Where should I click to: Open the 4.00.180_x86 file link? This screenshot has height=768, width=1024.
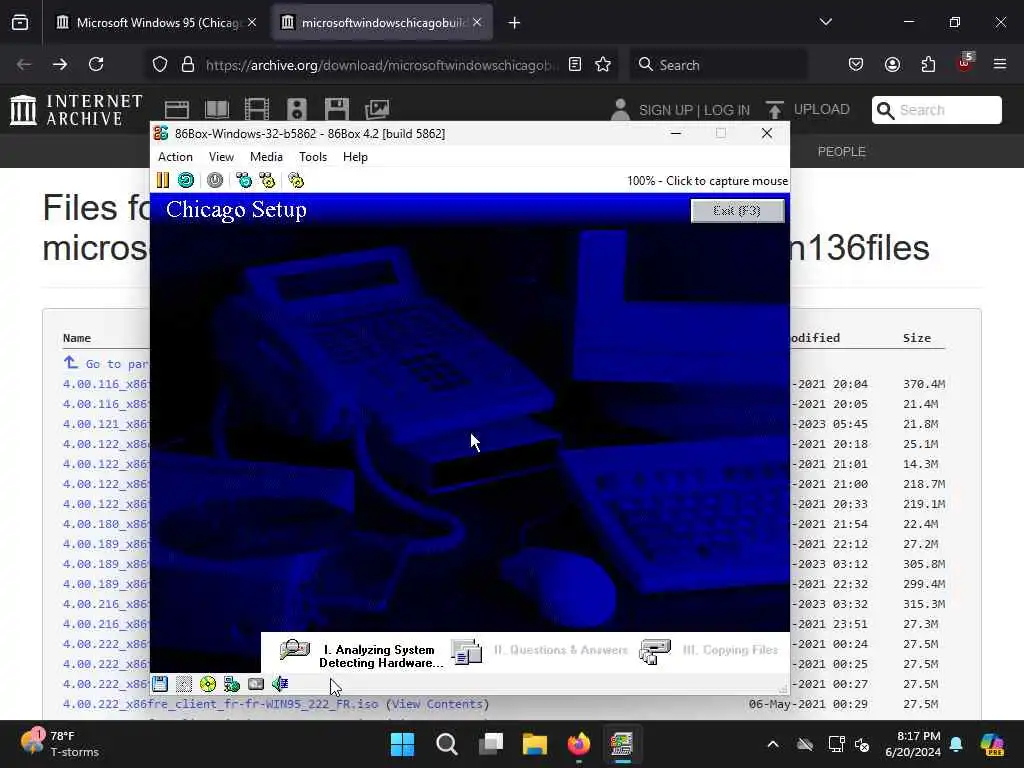(106, 524)
